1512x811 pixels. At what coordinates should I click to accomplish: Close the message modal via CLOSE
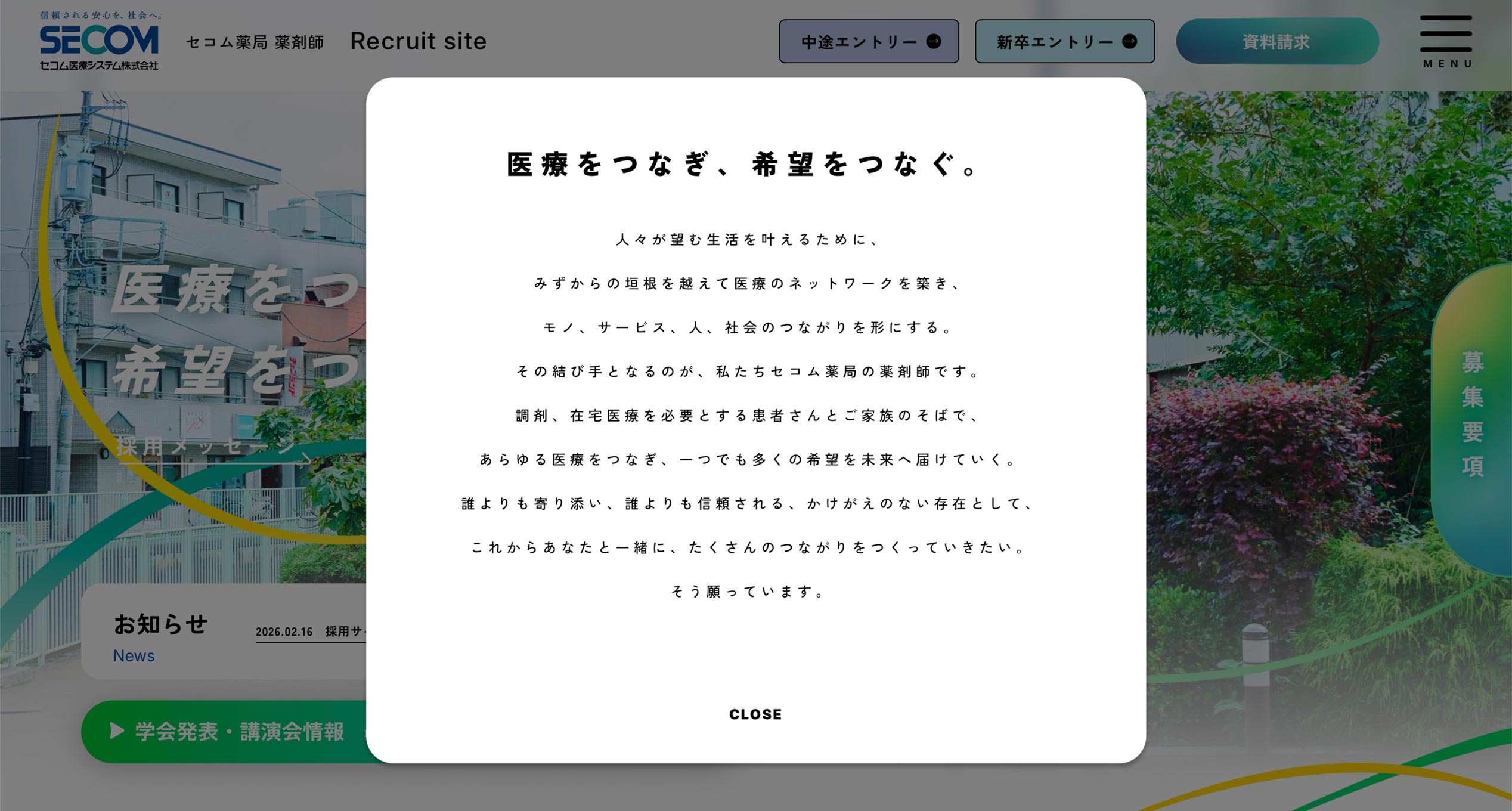[755, 714]
